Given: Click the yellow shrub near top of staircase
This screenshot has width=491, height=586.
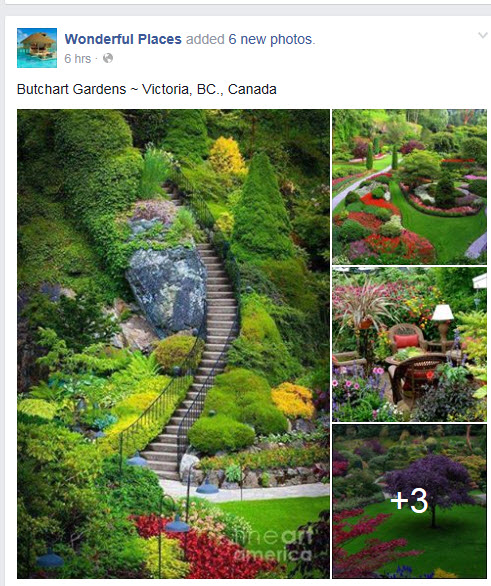Looking at the screenshot, I should click(227, 156).
